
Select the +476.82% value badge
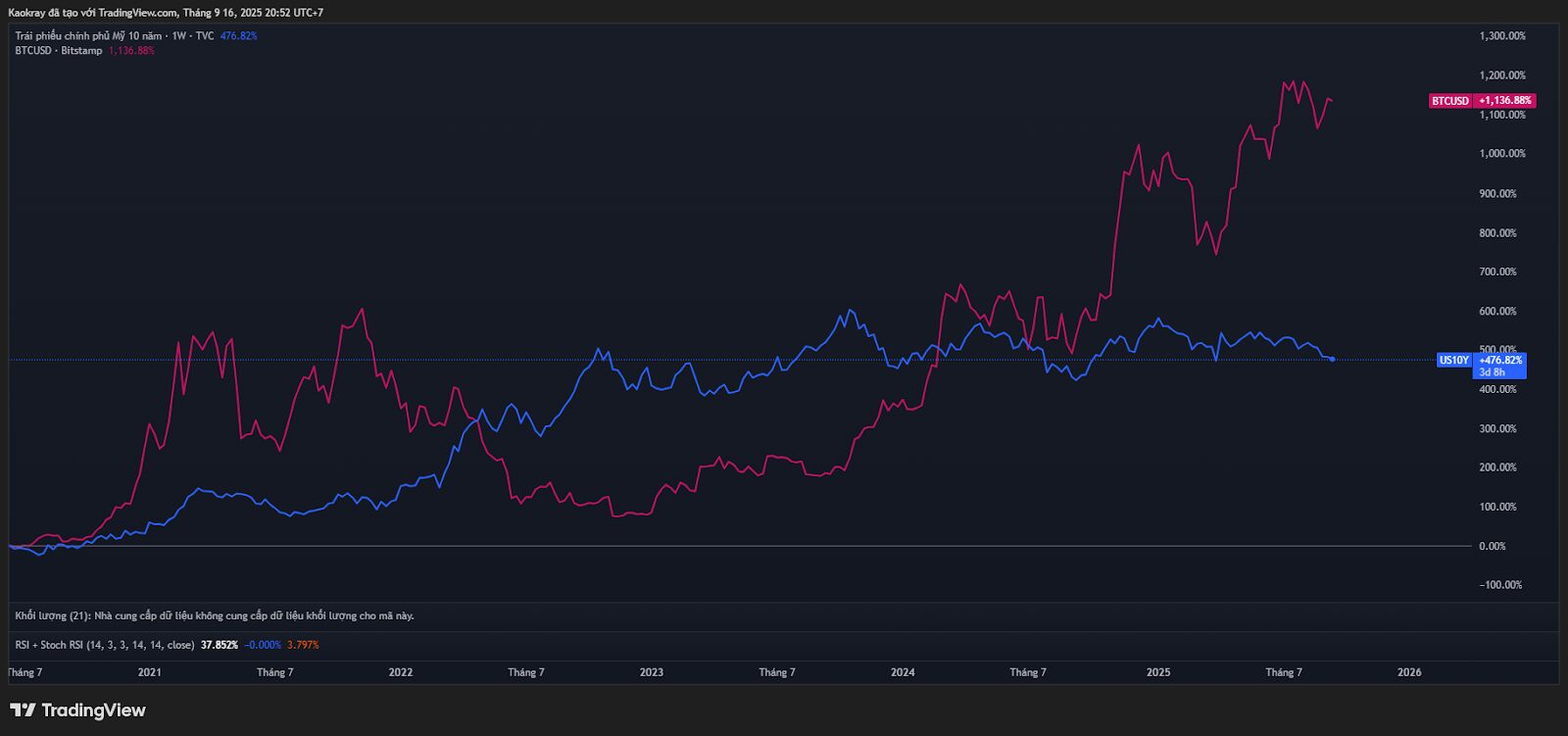[1500, 360]
